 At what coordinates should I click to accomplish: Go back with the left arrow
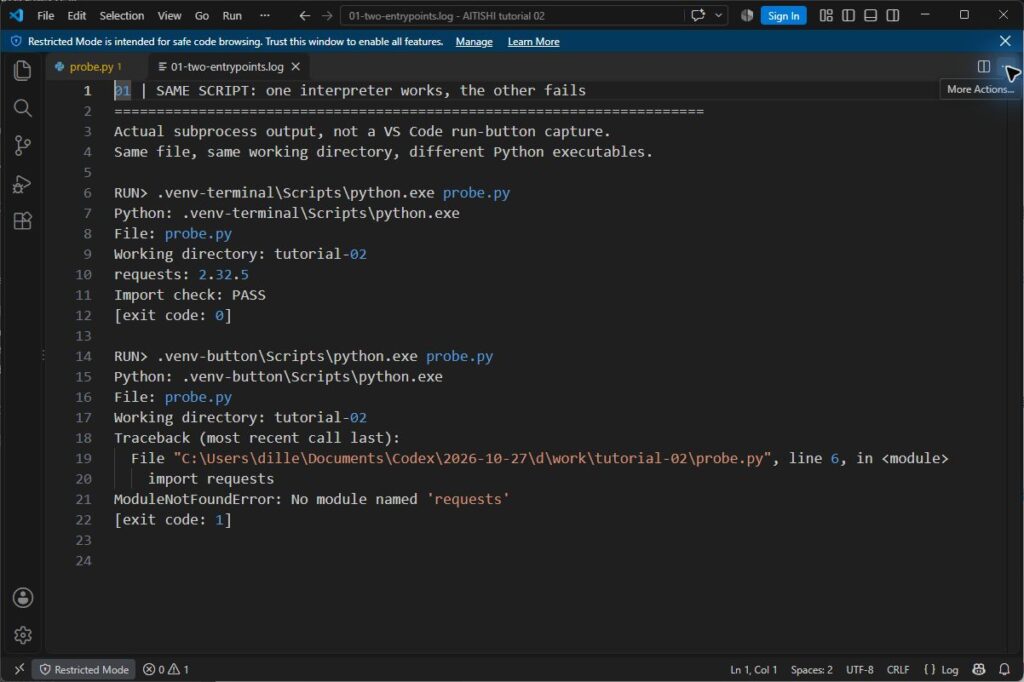coord(304,16)
